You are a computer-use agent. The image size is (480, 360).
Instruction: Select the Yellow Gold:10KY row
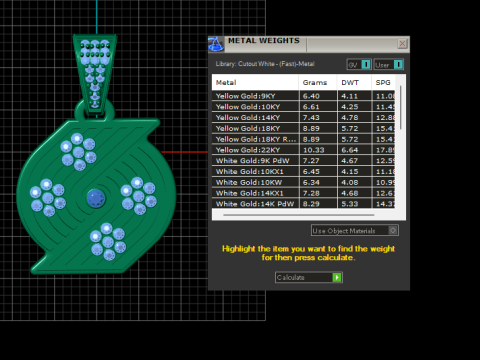pyautogui.click(x=303, y=107)
